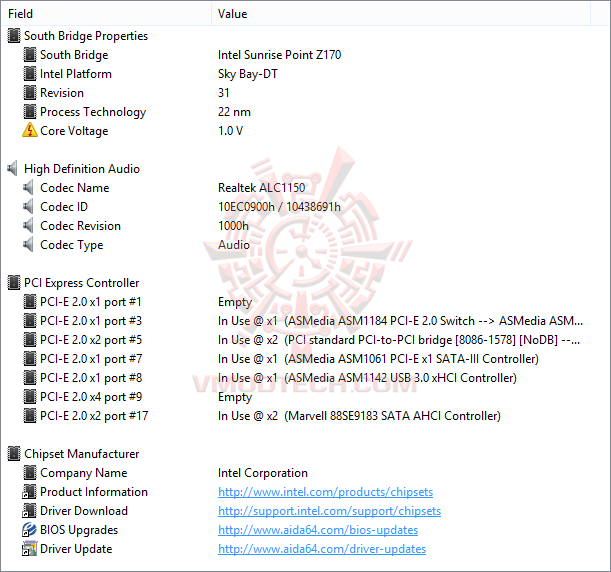Click the chip icon for PCI-E port #8
611x572 pixels.
[30, 378]
